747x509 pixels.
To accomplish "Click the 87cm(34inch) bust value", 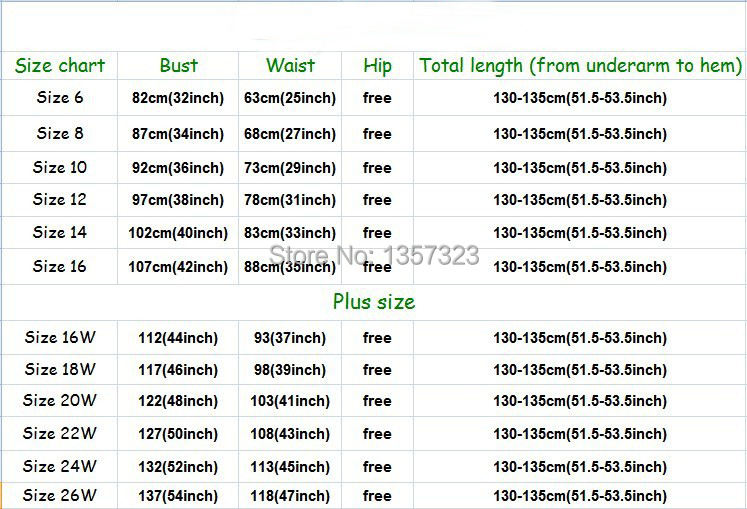I will [x=178, y=134].
